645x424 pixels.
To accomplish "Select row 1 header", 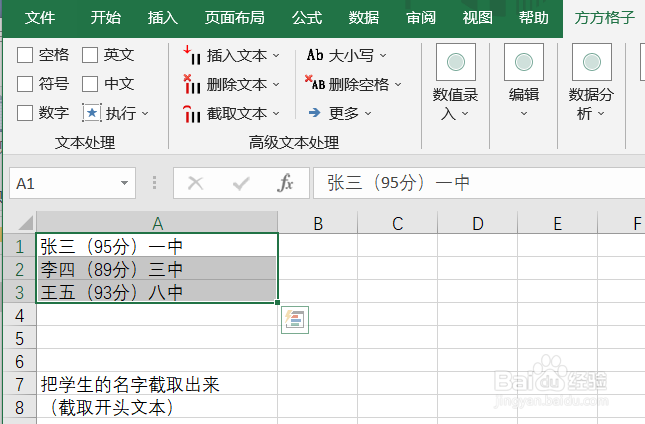I will [x=19, y=246].
